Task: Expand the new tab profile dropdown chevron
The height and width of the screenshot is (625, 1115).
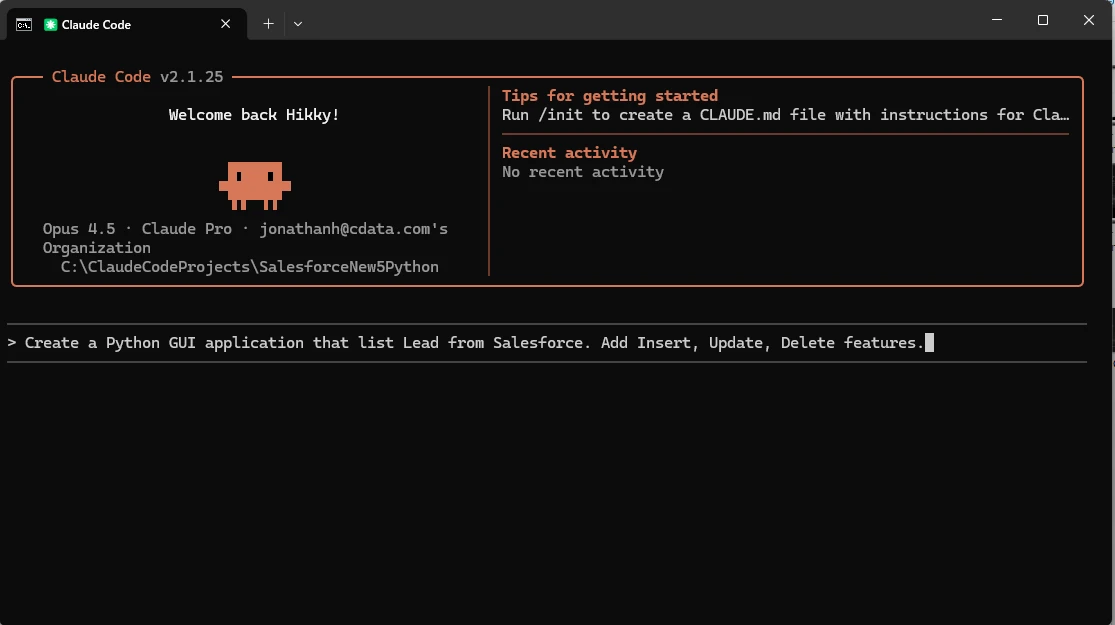Action: click(x=298, y=24)
